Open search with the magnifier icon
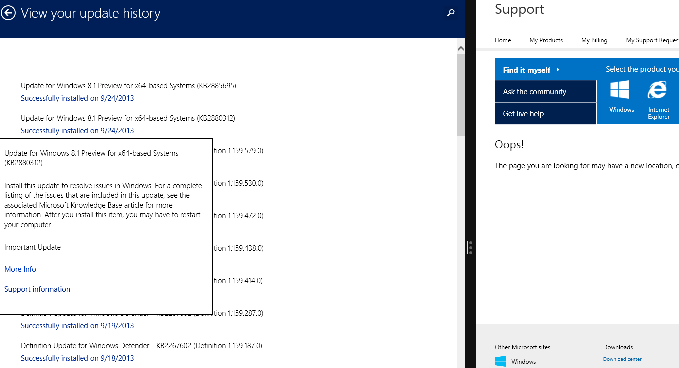This screenshot has width=679, height=368. pos(450,13)
